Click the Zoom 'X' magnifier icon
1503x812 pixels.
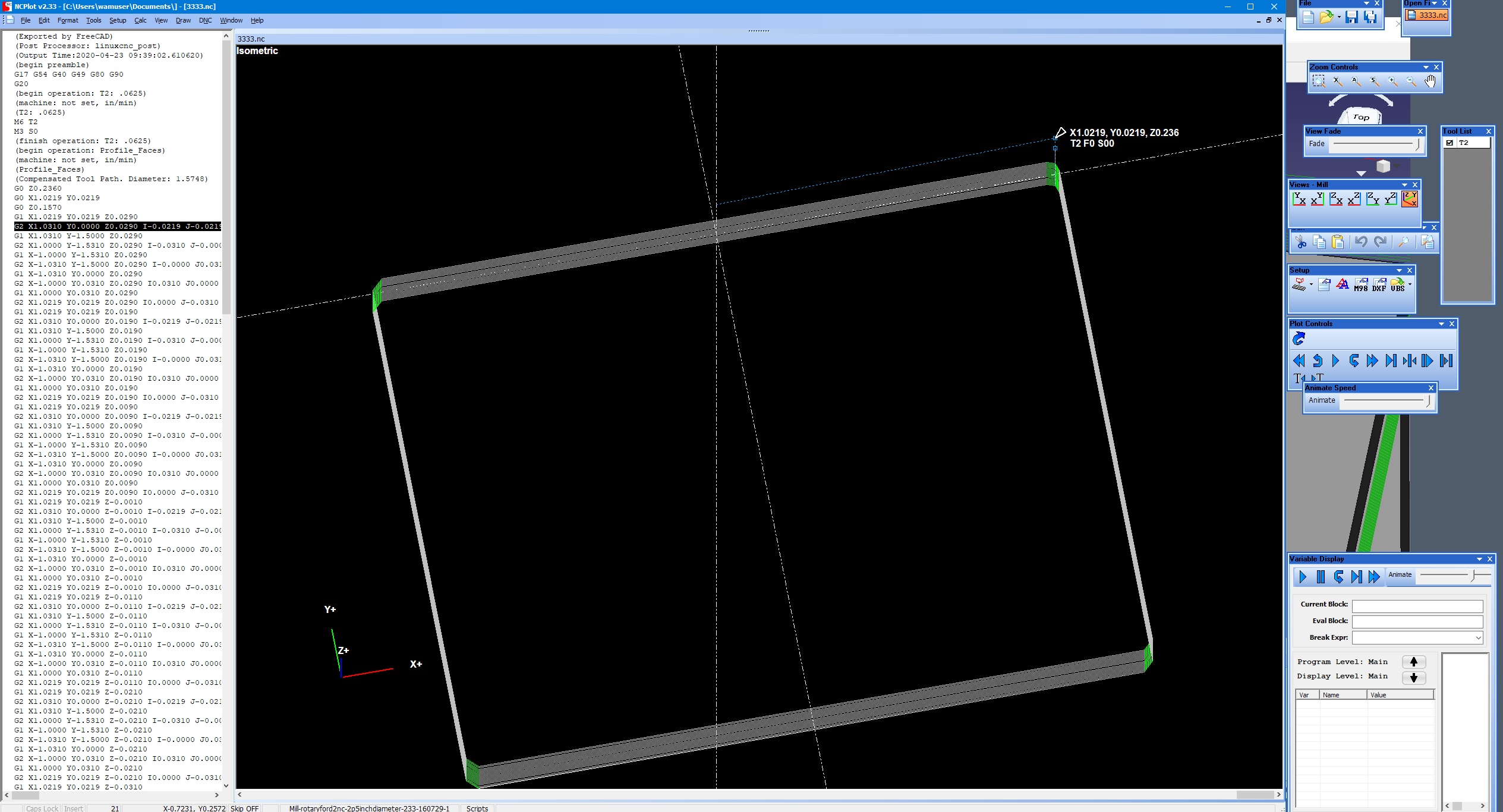pos(1337,81)
